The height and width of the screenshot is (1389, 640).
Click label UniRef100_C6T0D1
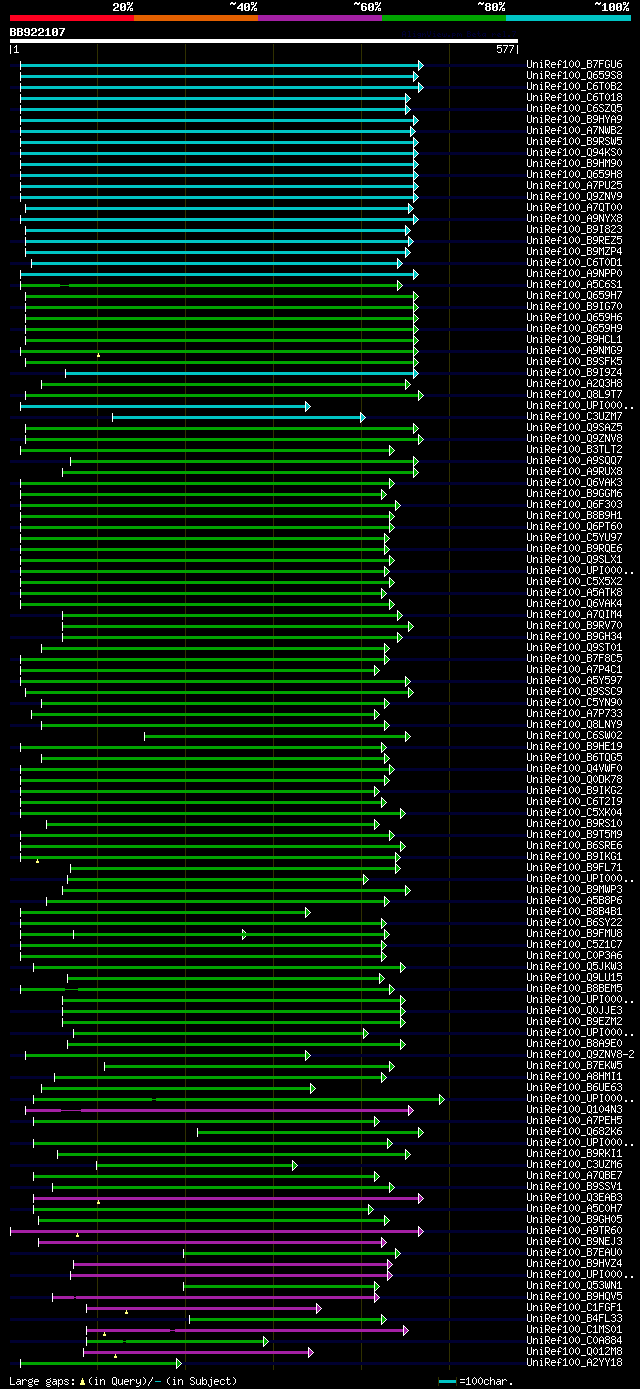pyautogui.click(x=574, y=263)
